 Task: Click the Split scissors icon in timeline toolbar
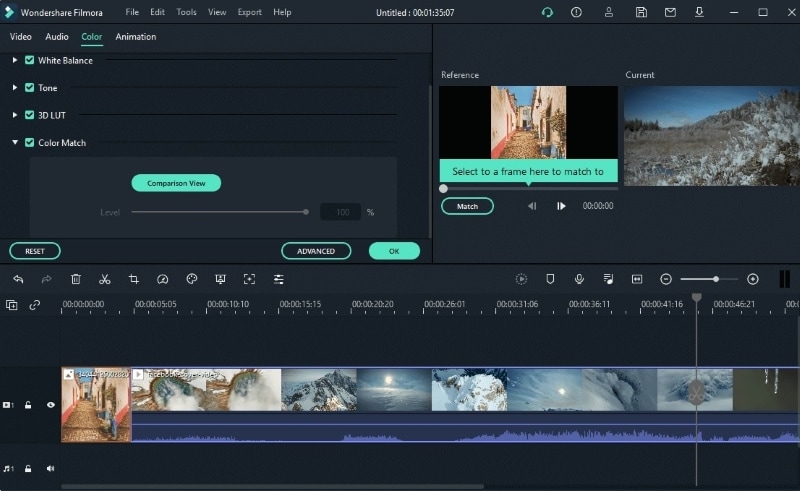pos(105,279)
